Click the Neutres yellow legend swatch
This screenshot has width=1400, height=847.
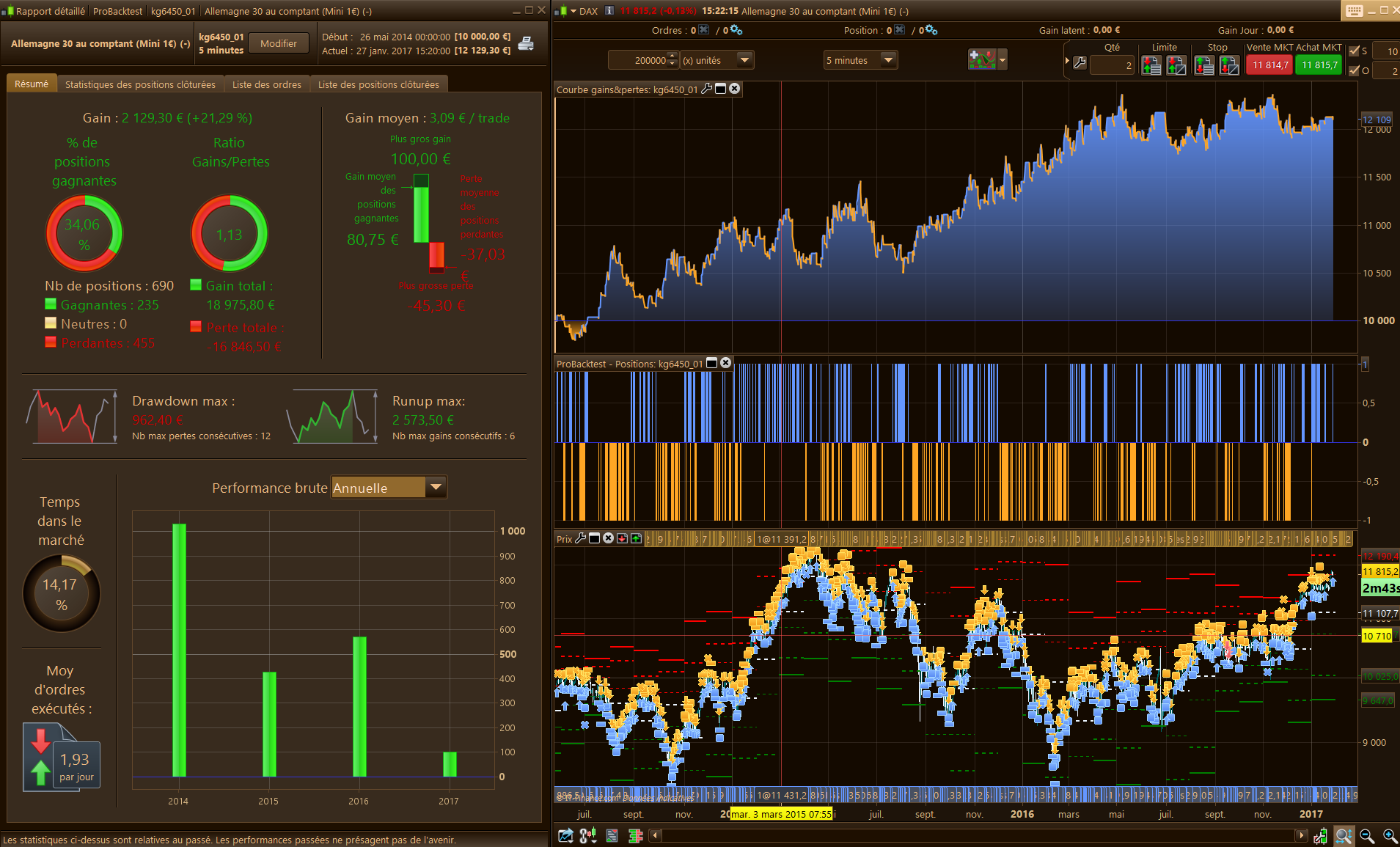tap(51, 323)
